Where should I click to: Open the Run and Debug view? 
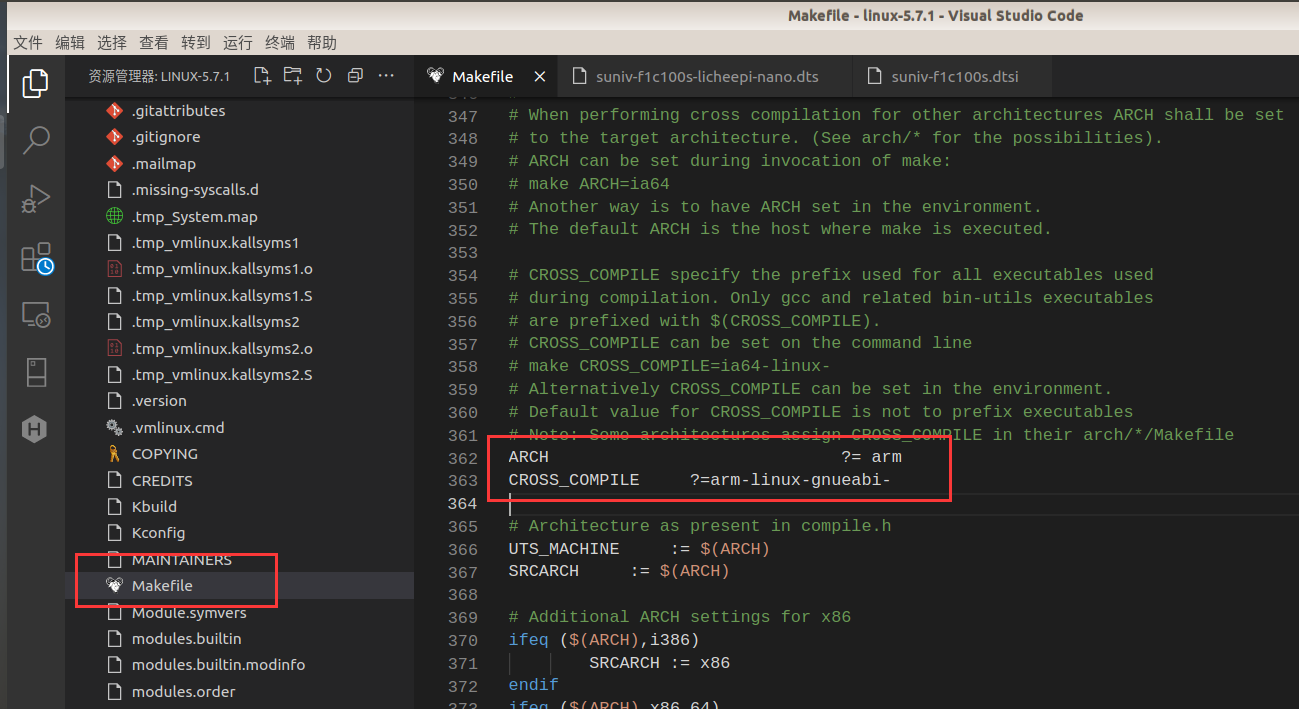(35, 198)
